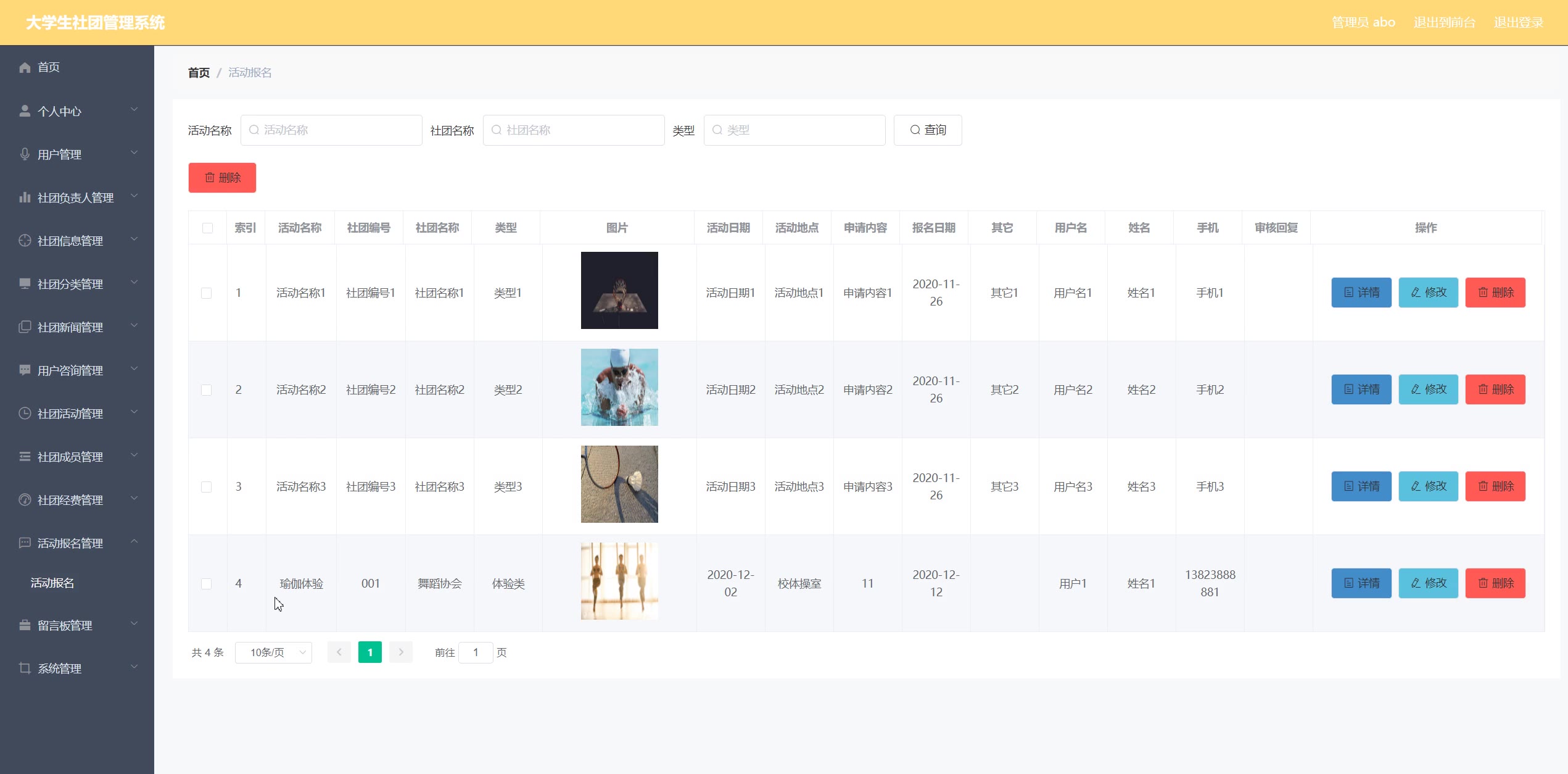Expand the 社团经费管理 sidebar chevron
This screenshot has width=1568, height=774.
[x=134, y=499]
